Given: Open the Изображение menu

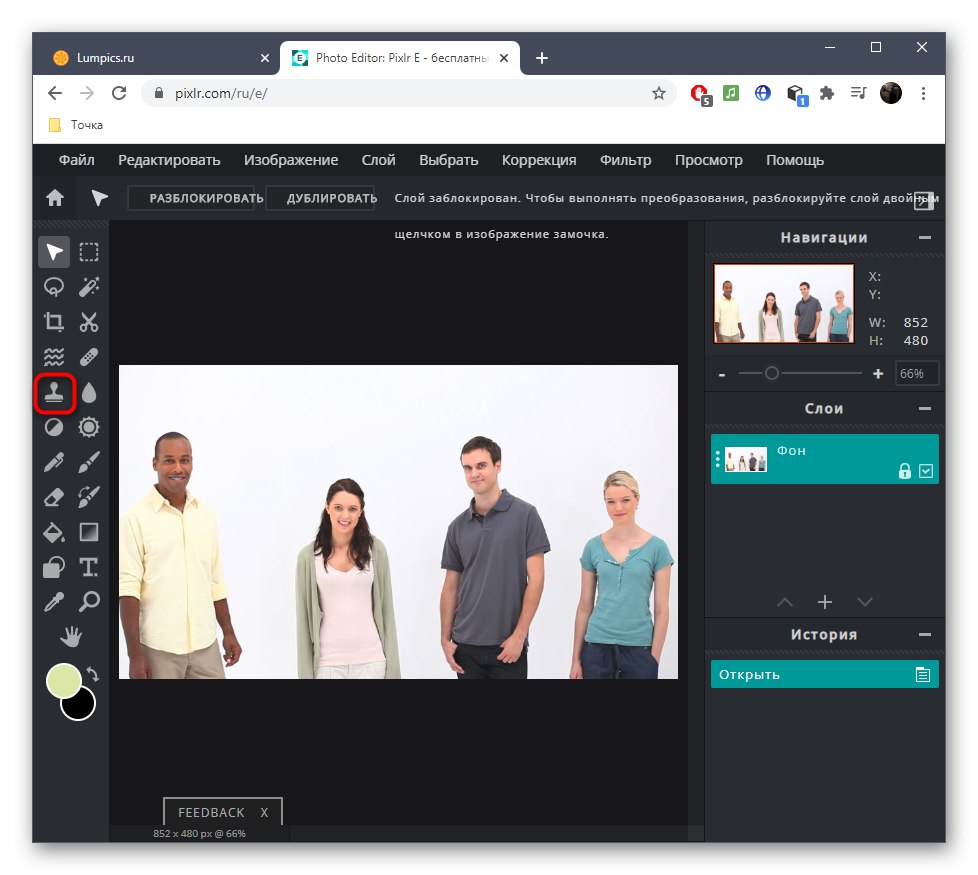Looking at the screenshot, I should pos(291,160).
